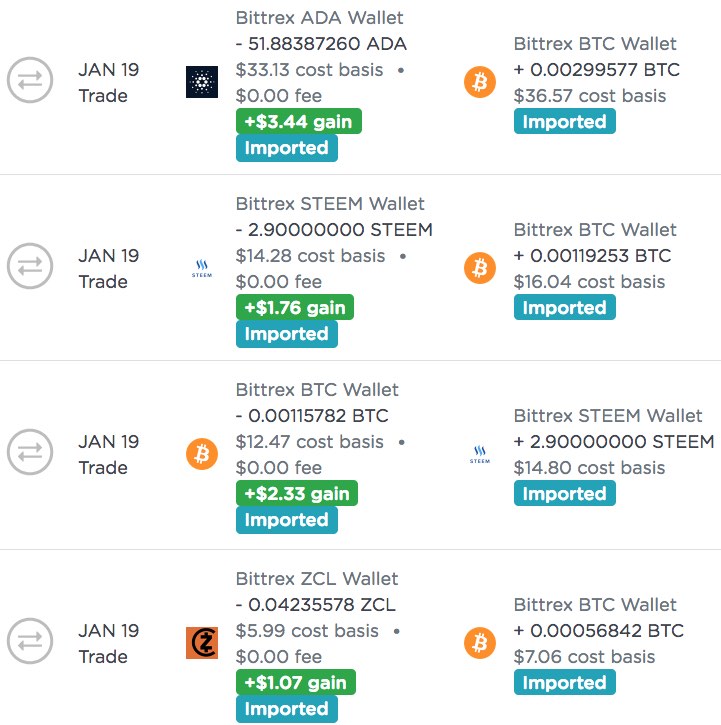
Task: Click the Cardano ADA coin icon
Action: [x=202, y=82]
